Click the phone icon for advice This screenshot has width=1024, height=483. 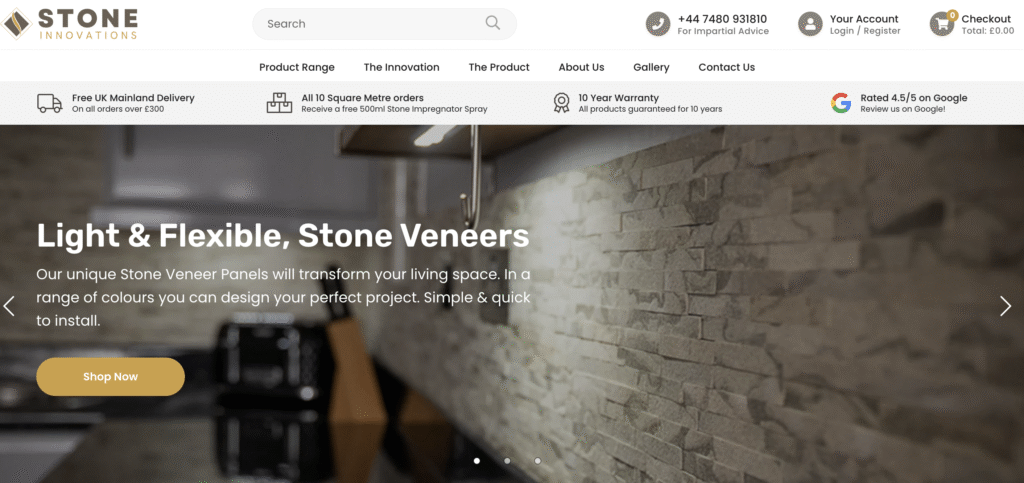coord(658,24)
